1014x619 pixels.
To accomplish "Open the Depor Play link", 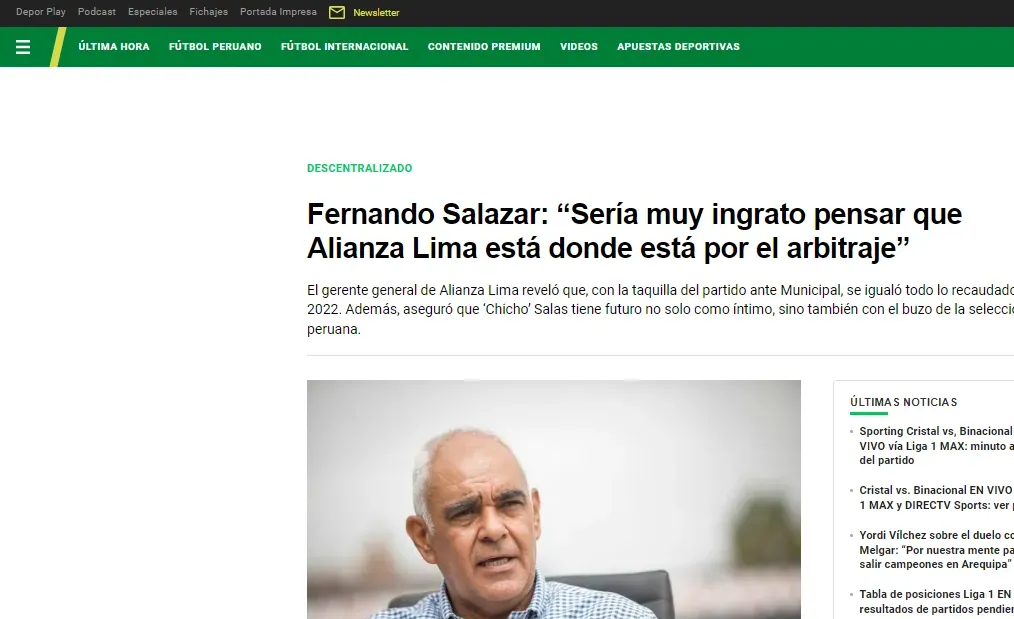I will 41,12.
